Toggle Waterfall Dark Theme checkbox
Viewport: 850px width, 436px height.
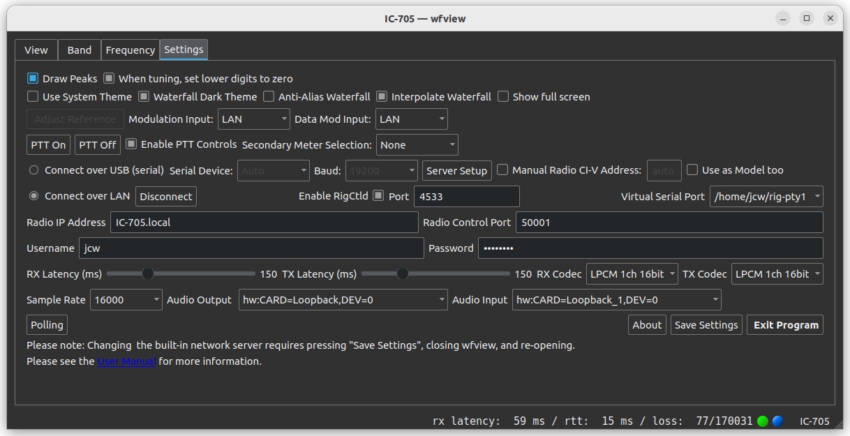pyautogui.click(x=144, y=97)
